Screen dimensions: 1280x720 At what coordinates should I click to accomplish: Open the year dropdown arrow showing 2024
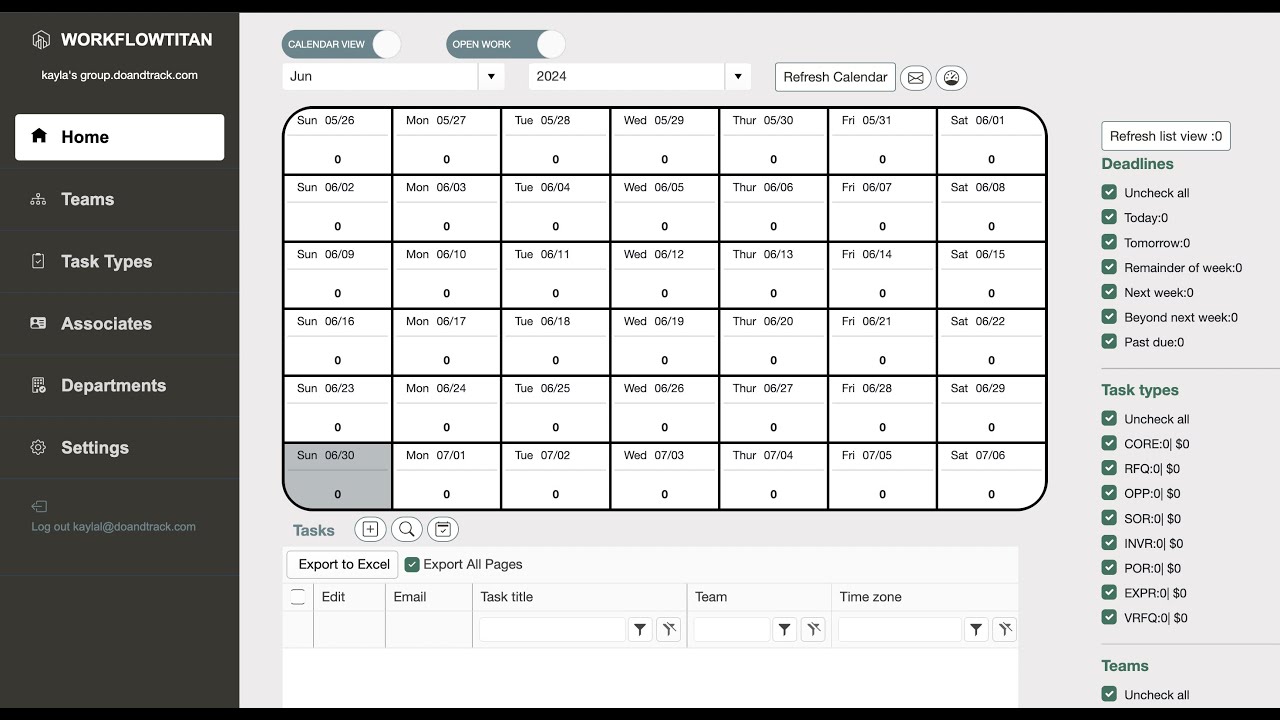737,76
